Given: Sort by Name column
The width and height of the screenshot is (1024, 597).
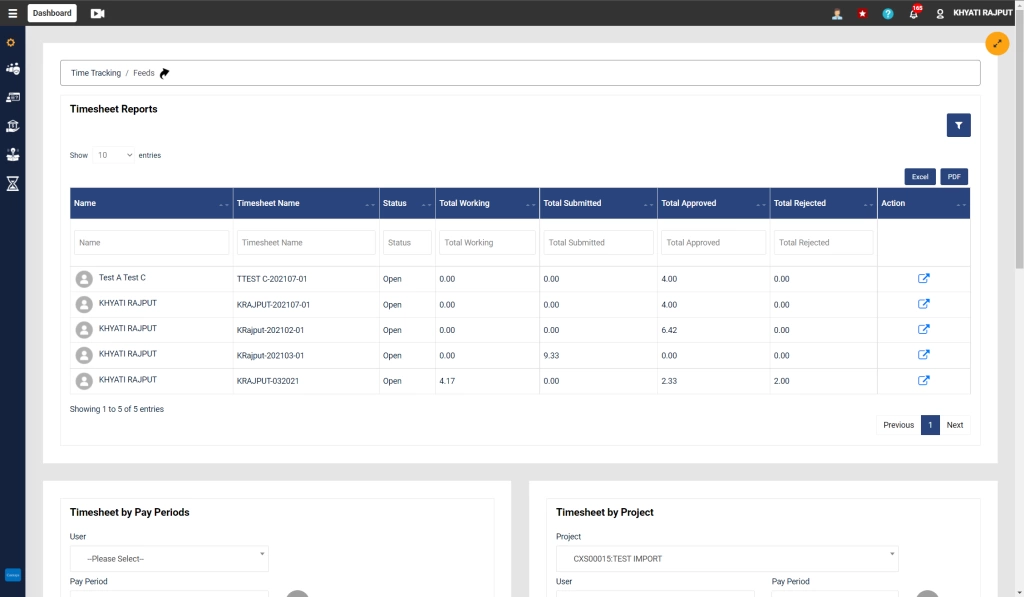Looking at the screenshot, I should click(152, 203).
